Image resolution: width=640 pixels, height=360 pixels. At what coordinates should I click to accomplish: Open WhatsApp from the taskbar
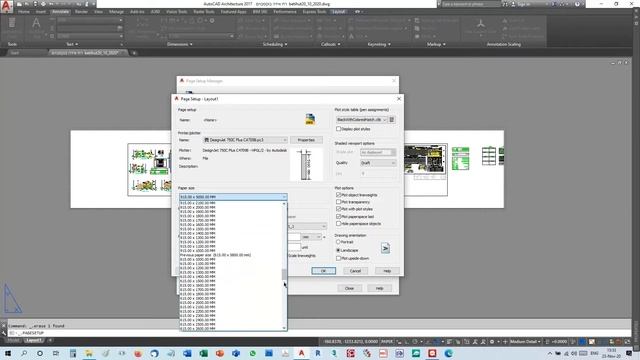click(x=252, y=353)
